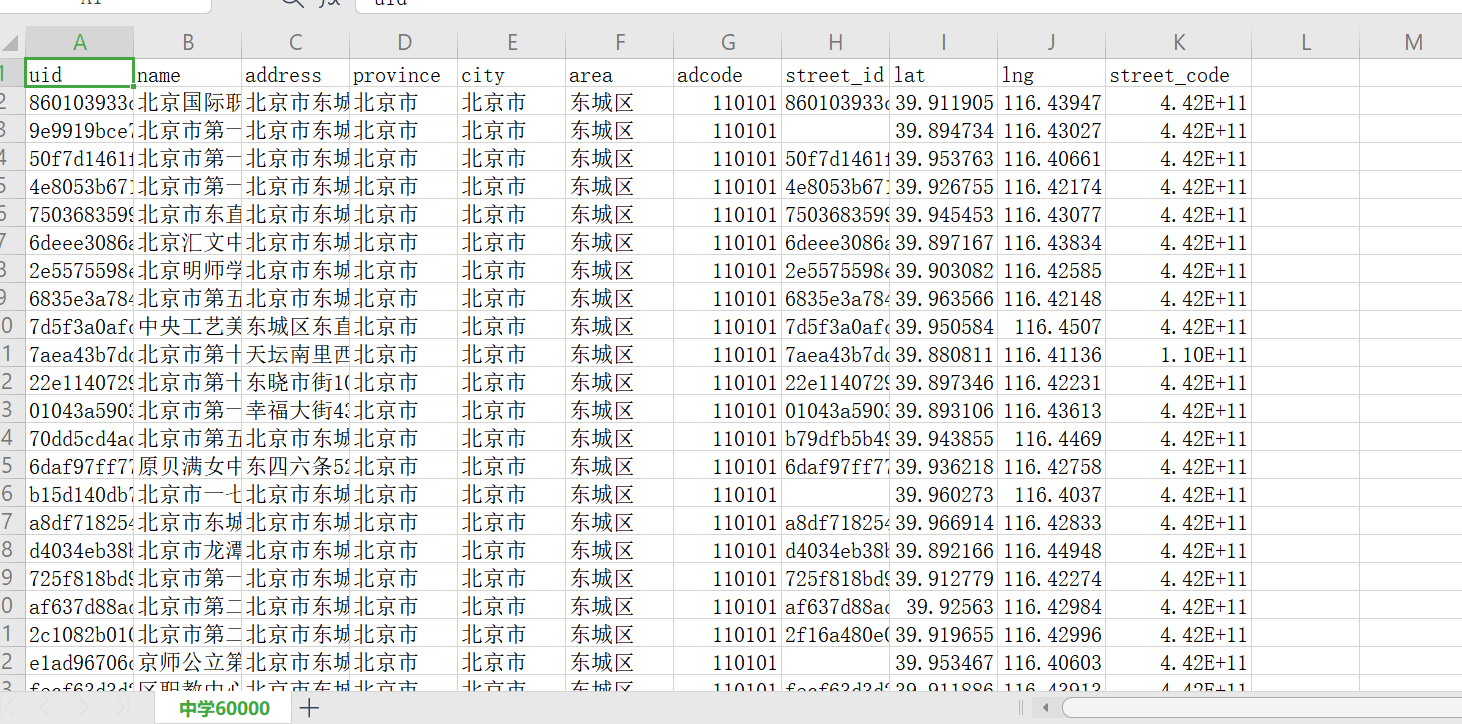Viewport: 1462px width, 724px height.
Task: Select column G header
Action: click(x=728, y=42)
